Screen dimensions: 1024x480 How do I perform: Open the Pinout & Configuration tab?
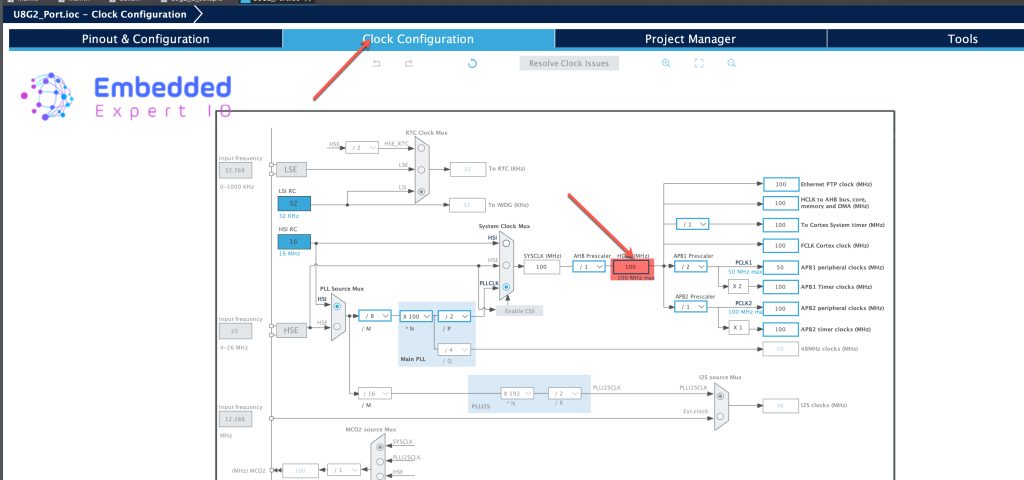(145, 39)
